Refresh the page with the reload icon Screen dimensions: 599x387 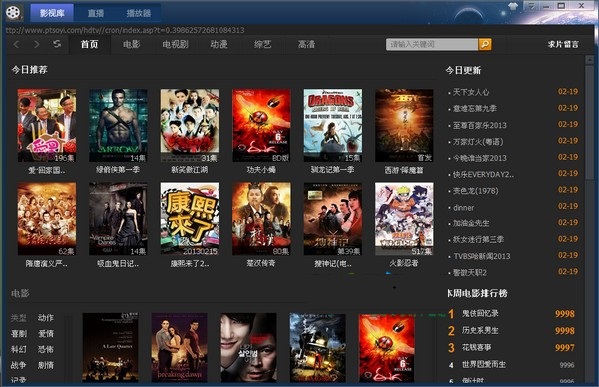[x=57, y=44]
